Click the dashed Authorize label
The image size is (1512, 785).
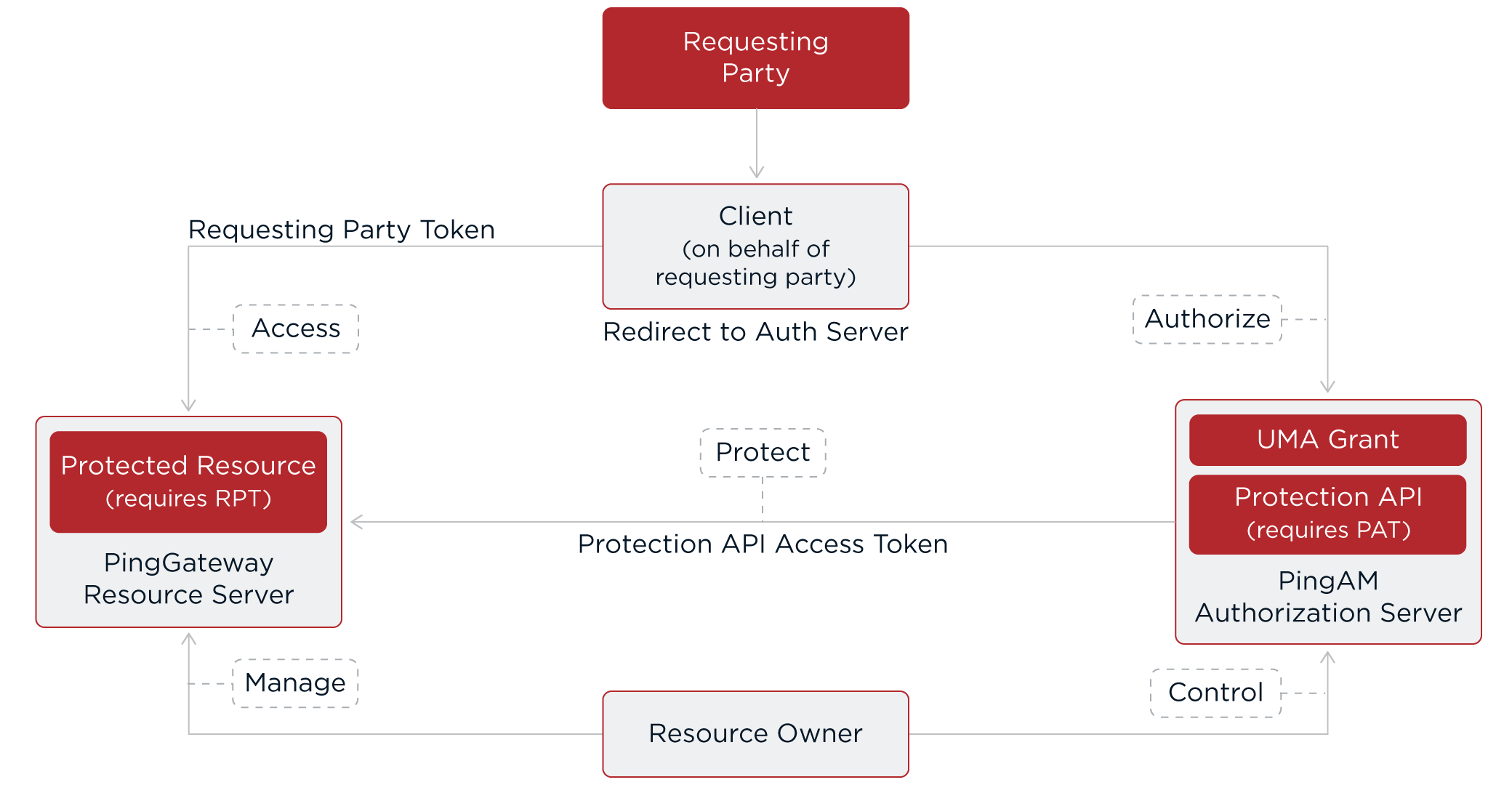pyautogui.click(x=1207, y=319)
